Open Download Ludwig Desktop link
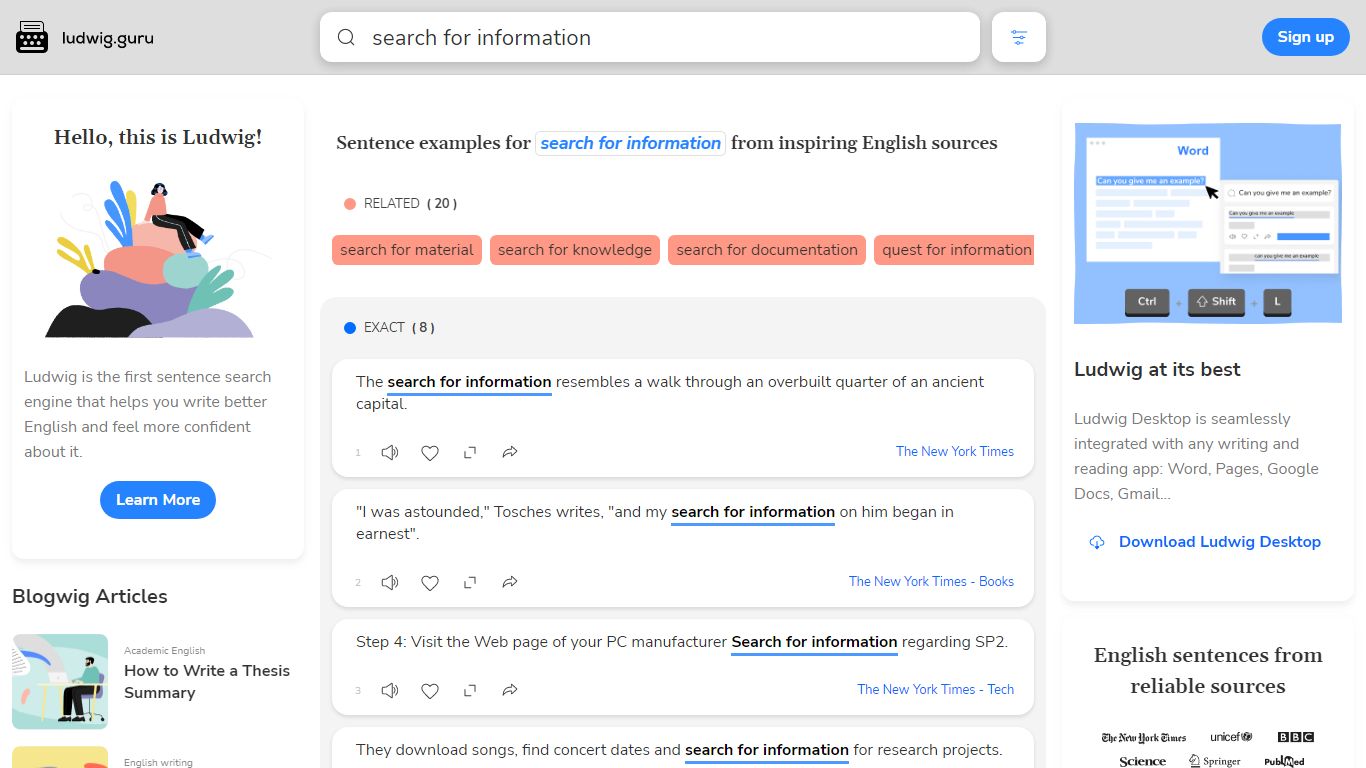The height and width of the screenshot is (768, 1366). [x=1220, y=542]
